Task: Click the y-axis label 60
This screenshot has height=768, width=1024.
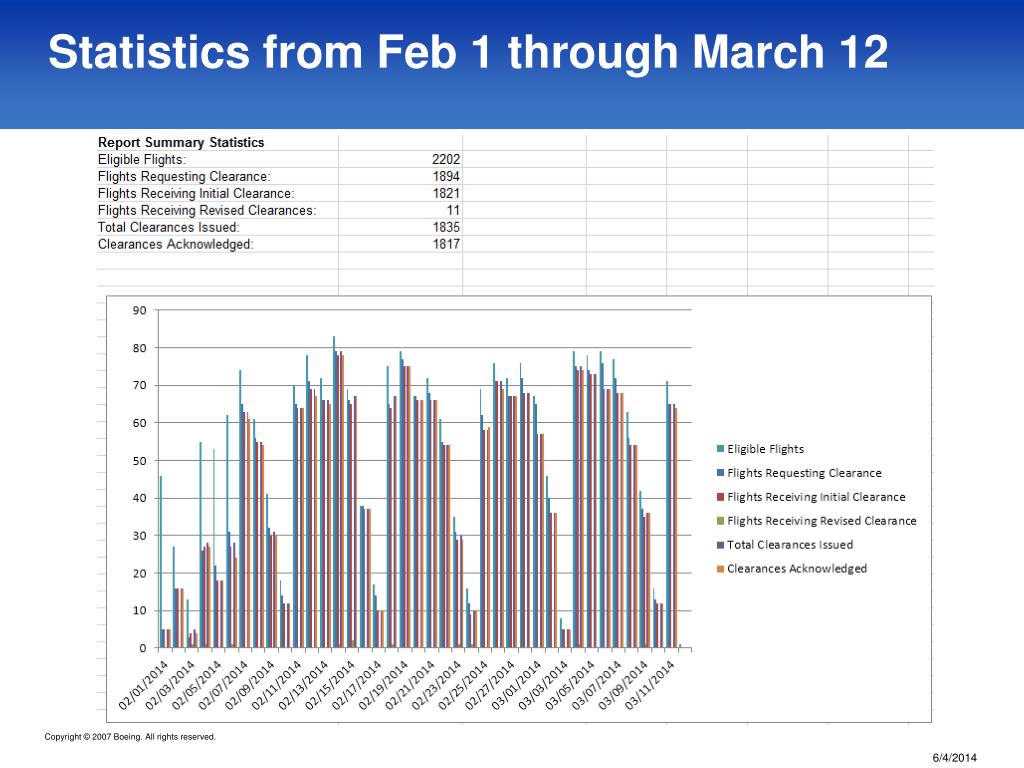Action: pos(140,423)
